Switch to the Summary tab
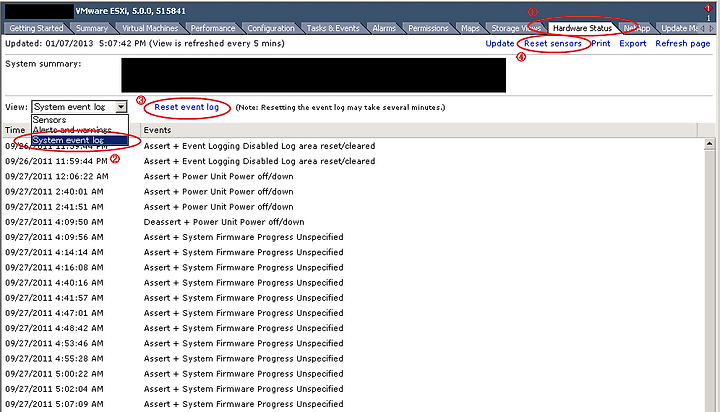This screenshot has height=412, width=720. coord(92,28)
